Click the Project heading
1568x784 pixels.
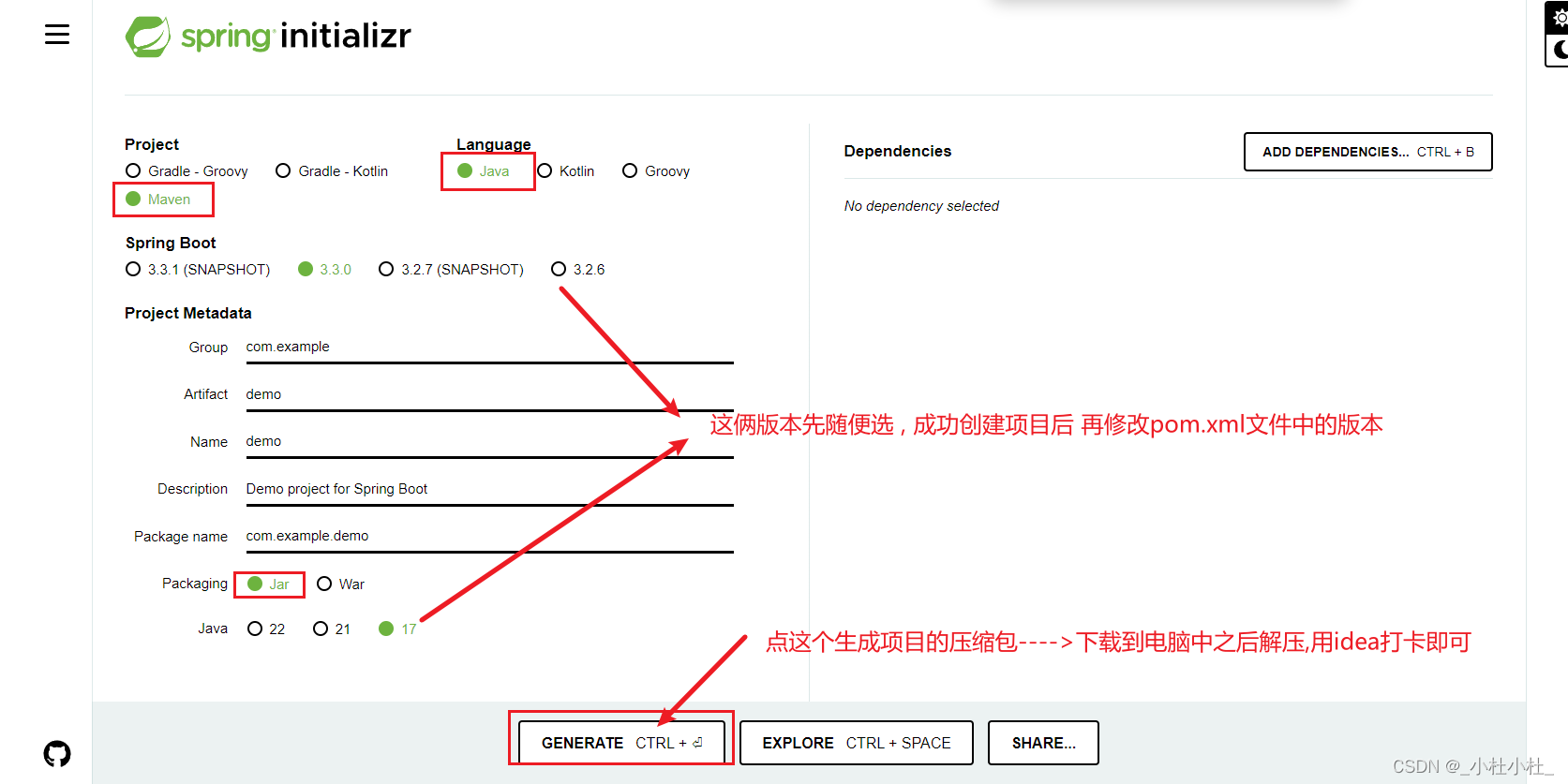point(152,144)
